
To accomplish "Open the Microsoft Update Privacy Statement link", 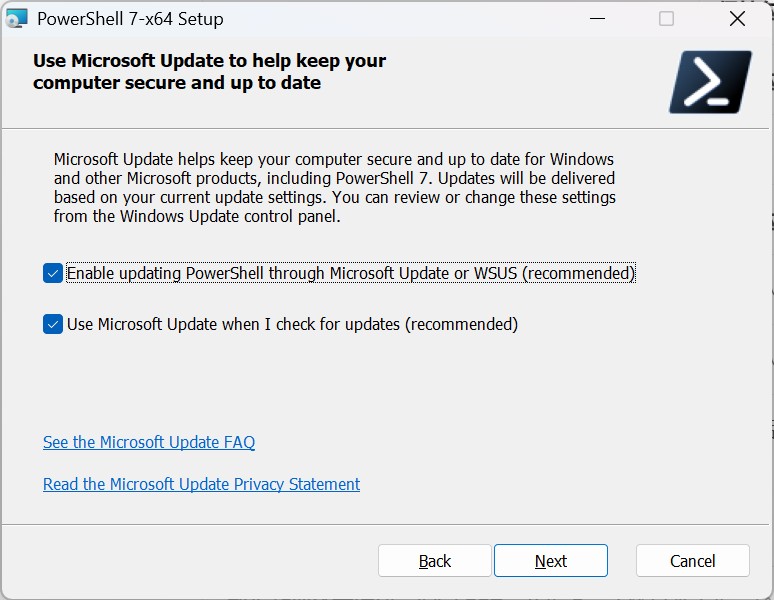I will tap(201, 484).
